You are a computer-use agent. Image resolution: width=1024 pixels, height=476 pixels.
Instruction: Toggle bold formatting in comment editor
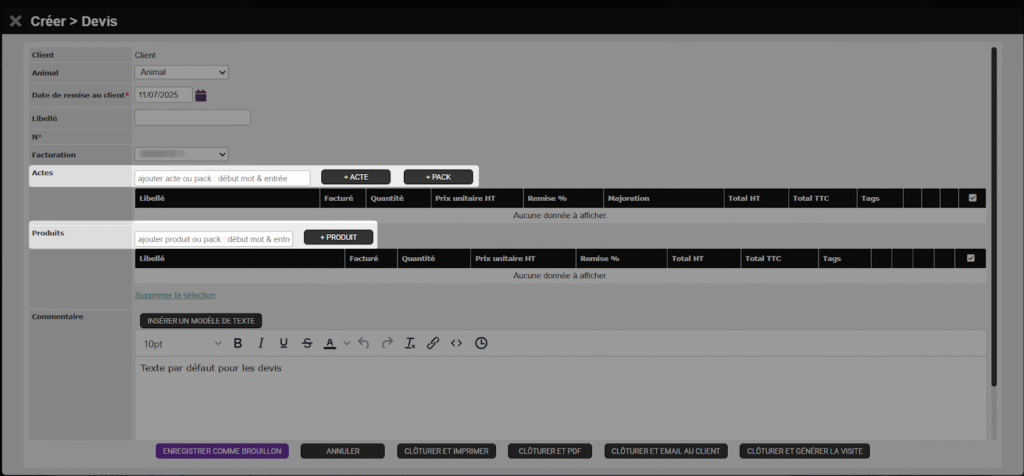[x=238, y=343]
